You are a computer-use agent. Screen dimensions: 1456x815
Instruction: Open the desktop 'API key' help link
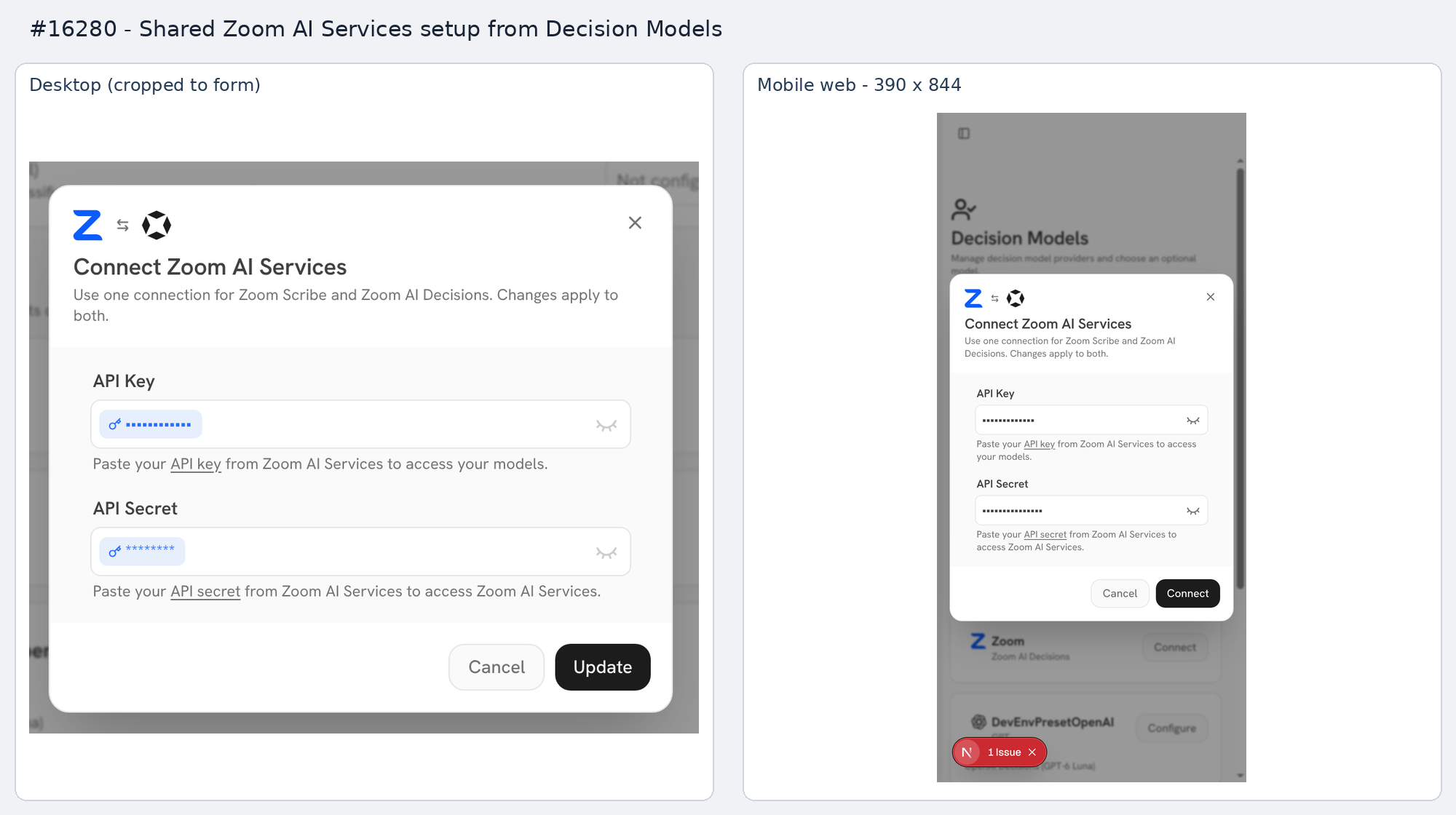coord(196,464)
